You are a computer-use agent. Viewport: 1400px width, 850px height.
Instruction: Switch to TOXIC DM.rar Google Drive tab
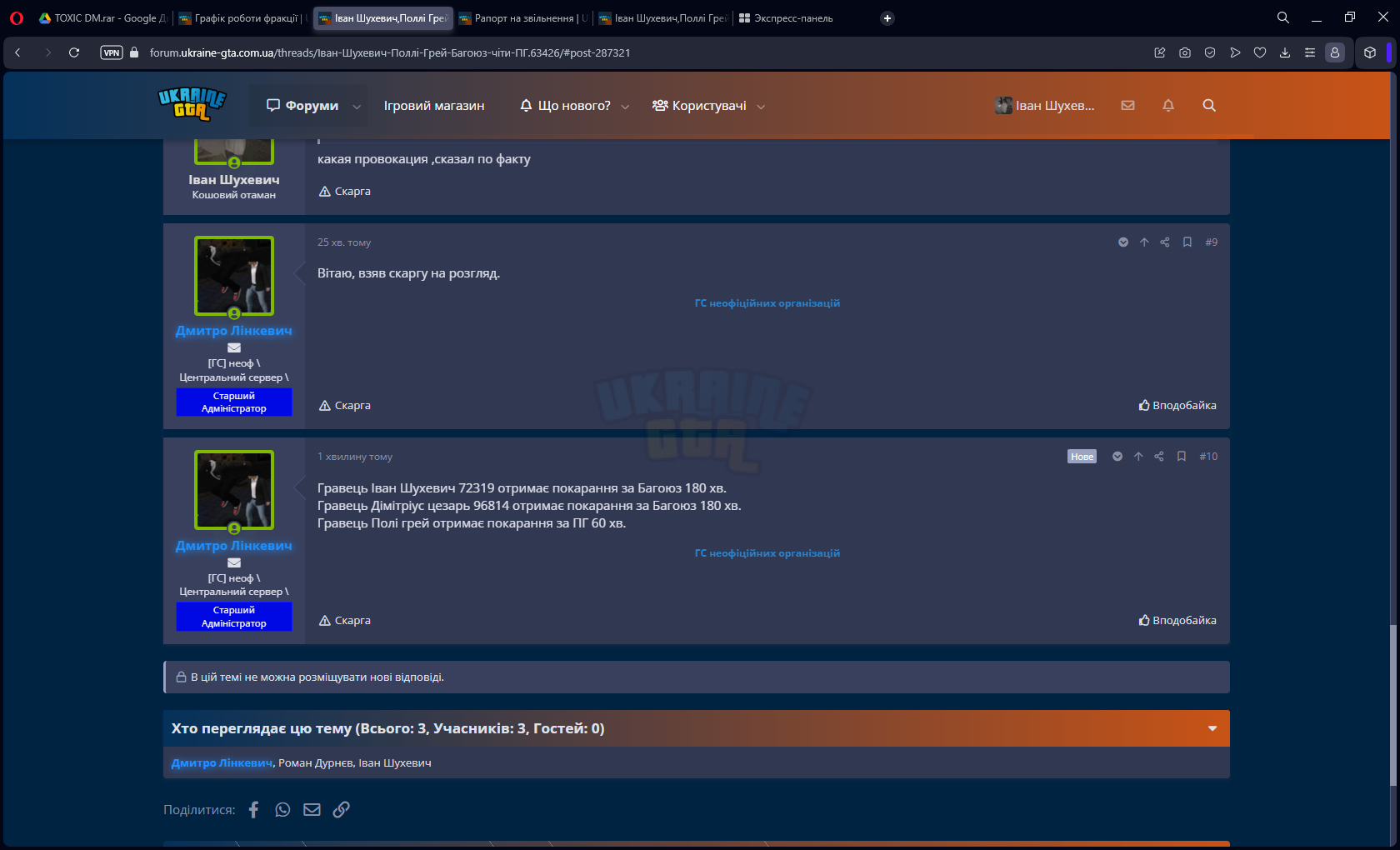(103, 18)
